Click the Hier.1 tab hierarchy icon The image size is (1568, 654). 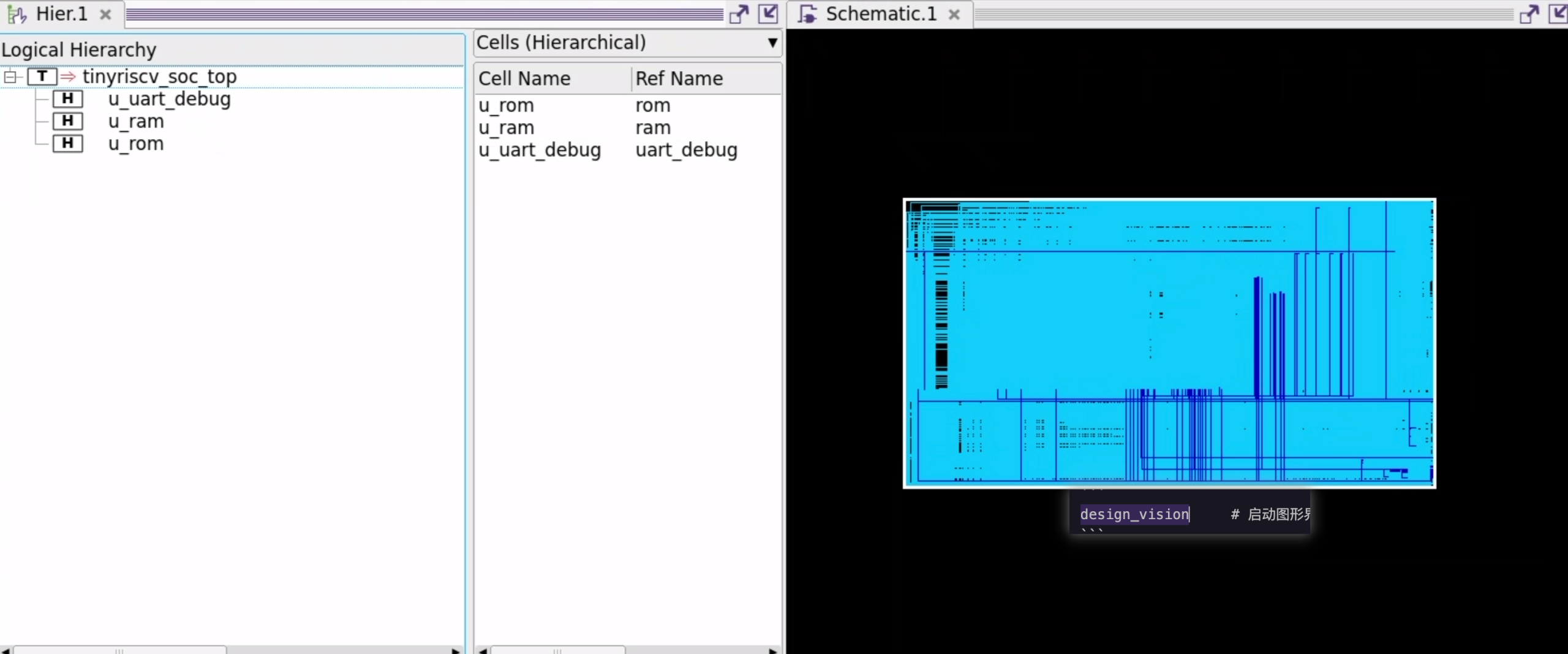click(x=17, y=14)
